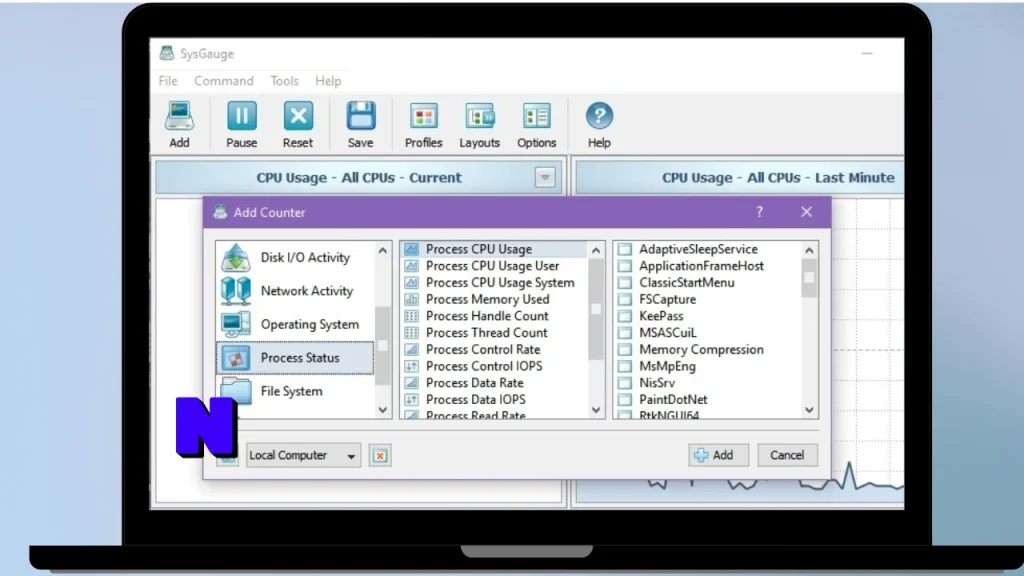Click the Process Data Rate icon
The height and width of the screenshot is (576, 1024).
pos(411,383)
